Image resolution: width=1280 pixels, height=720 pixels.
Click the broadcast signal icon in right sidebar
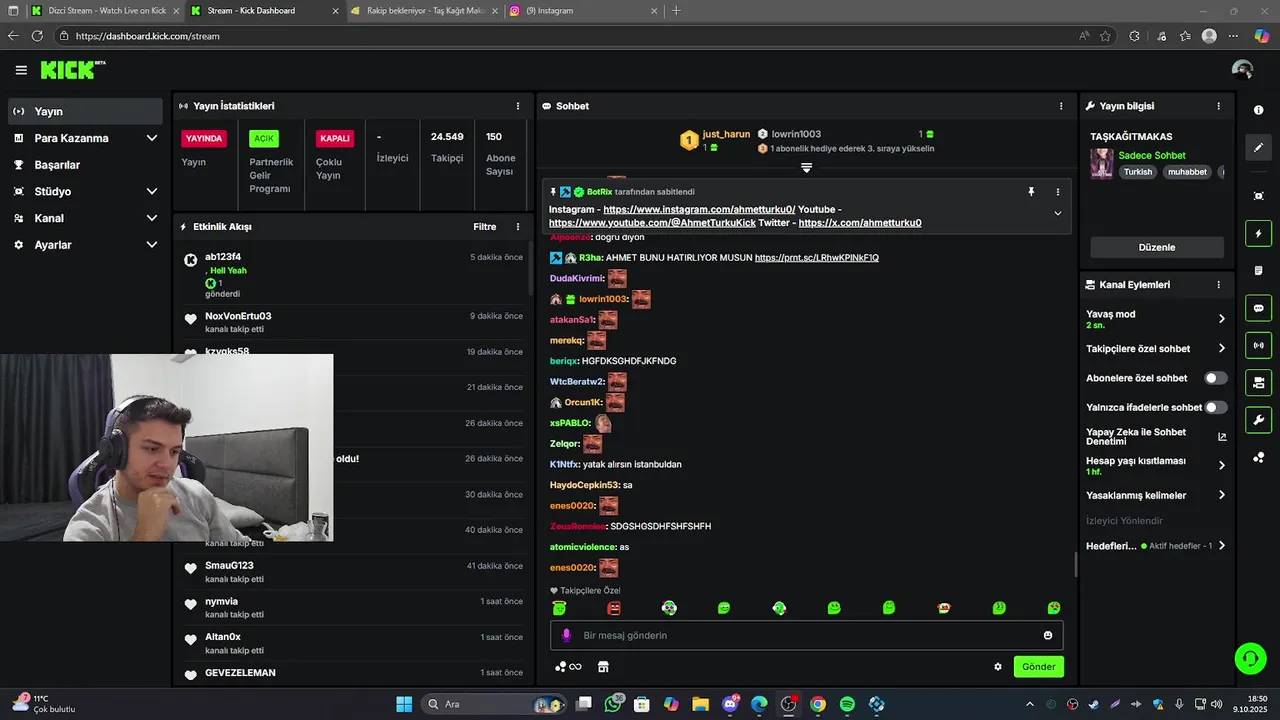(x=1258, y=345)
